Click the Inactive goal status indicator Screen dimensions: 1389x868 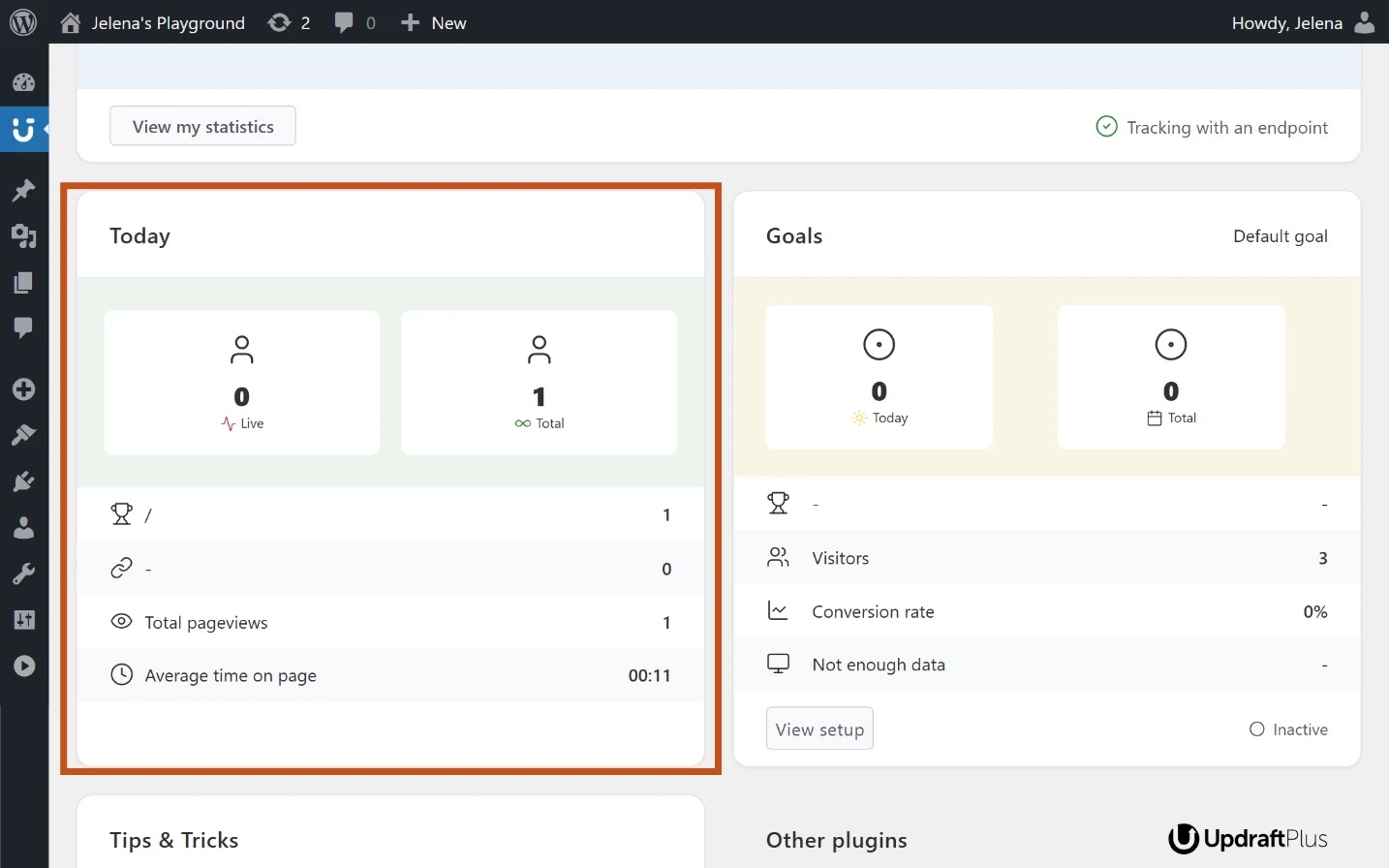1288,729
